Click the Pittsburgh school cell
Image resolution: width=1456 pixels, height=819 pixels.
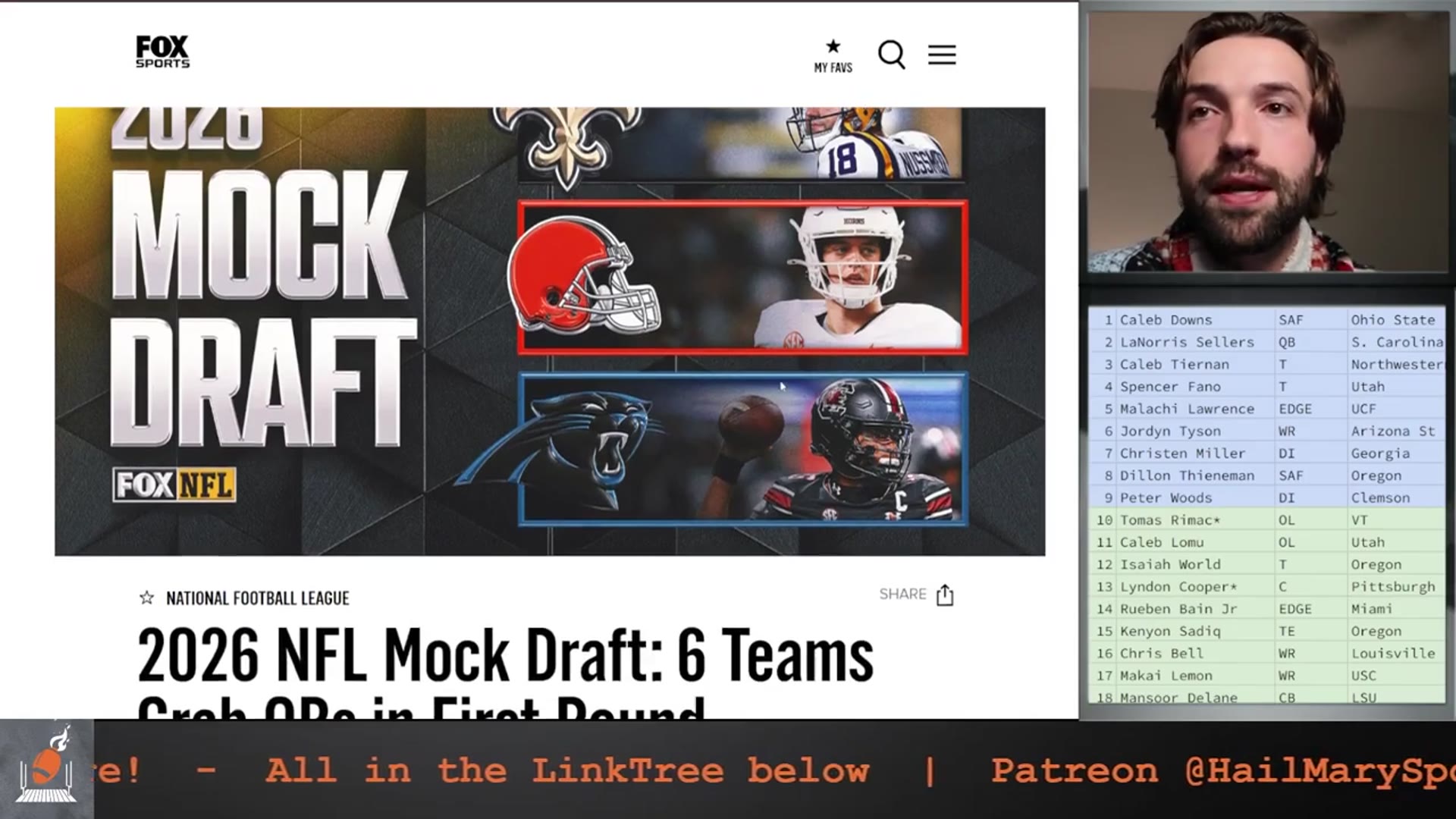pos(1395,587)
